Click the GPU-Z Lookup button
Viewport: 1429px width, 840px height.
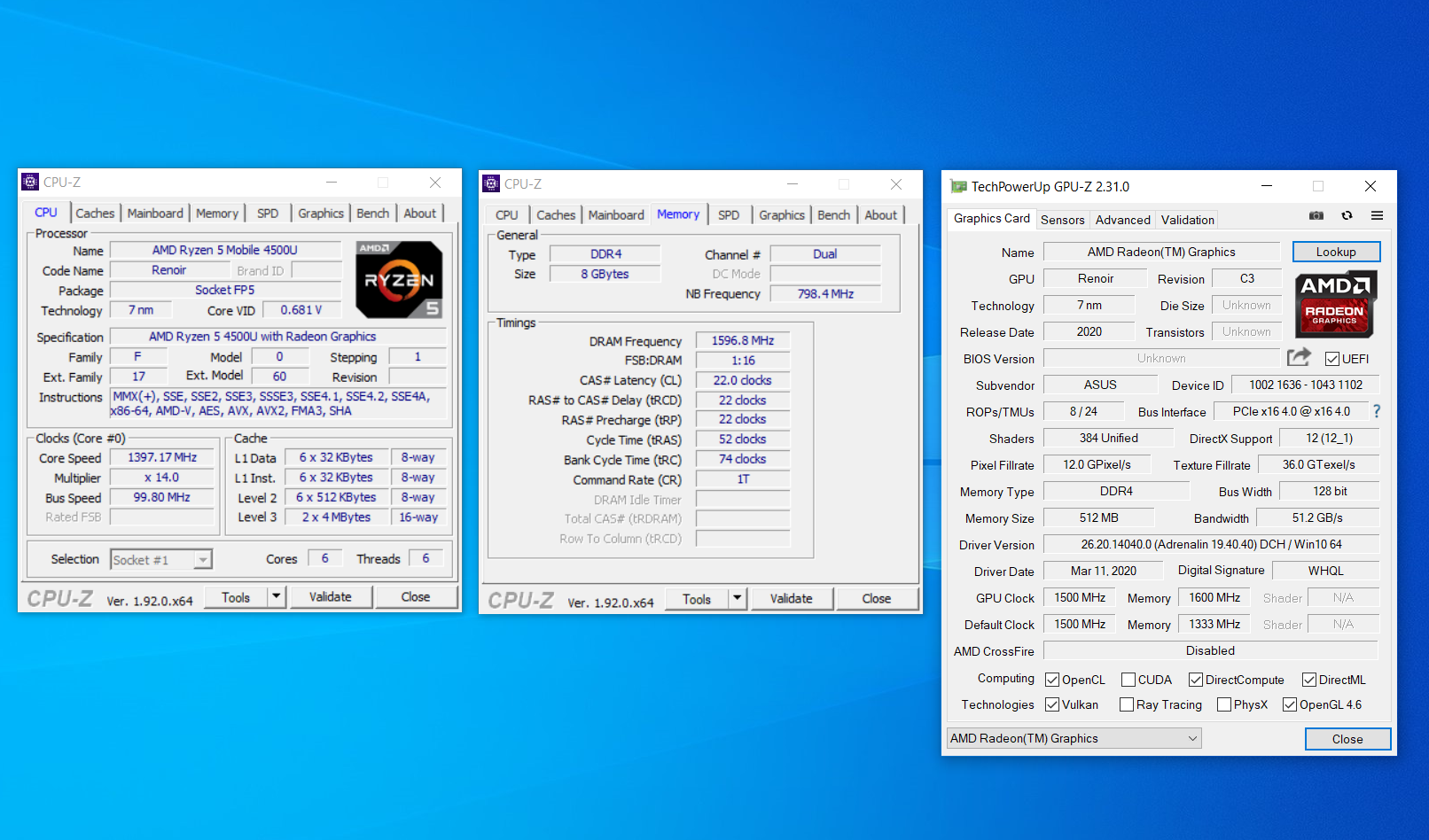pyautogui.click(x=1336, y=252)
